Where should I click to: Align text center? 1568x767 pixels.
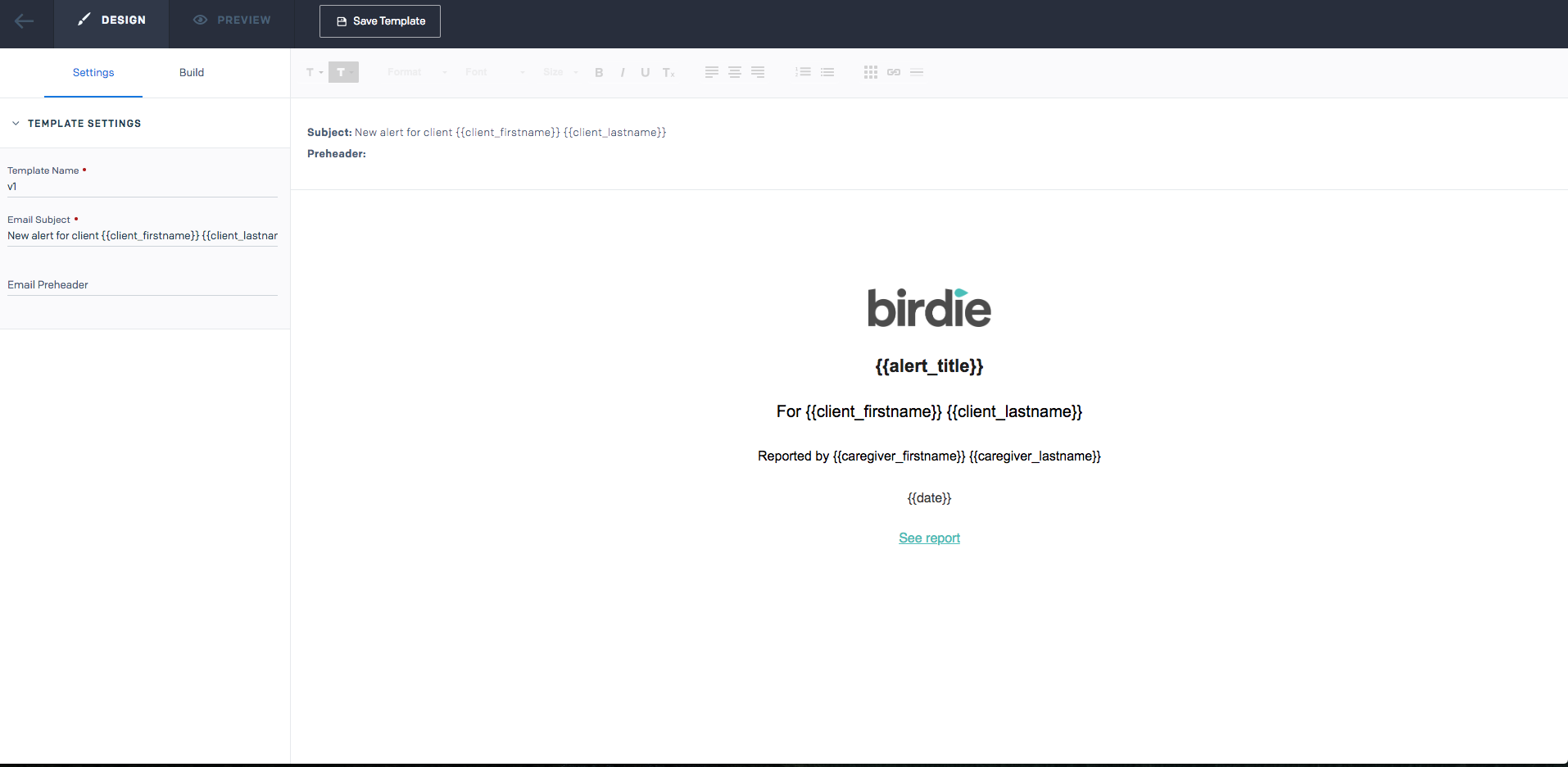(735, 72)
